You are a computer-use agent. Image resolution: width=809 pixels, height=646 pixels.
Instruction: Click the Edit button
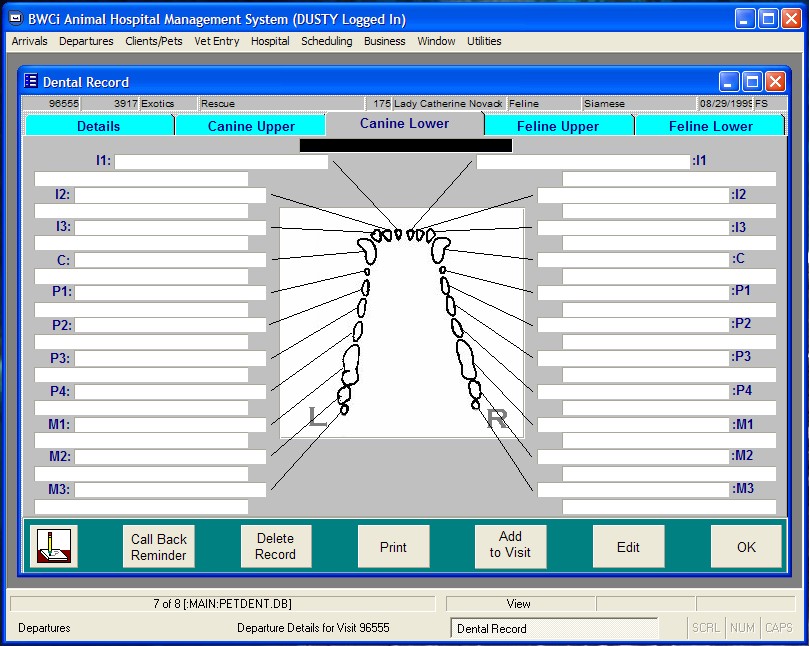click(628, 546)
